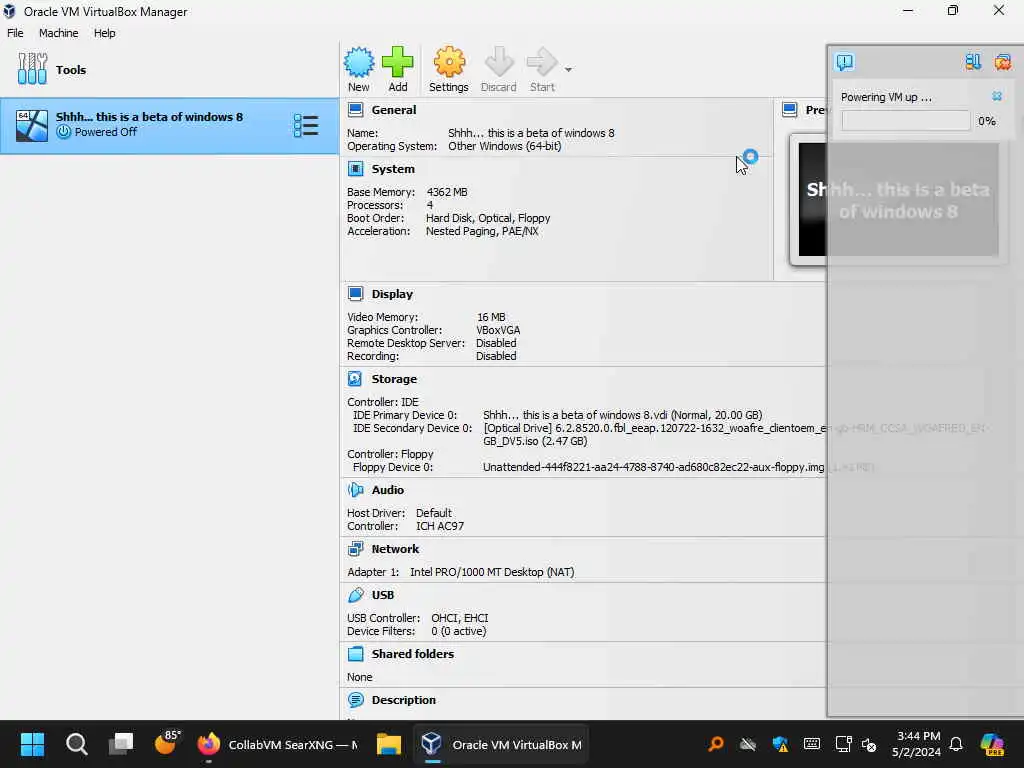This screenshot has width=1024, height=768.
Task: Open the clock showing 3:44 PM
Action: point(916,744)
